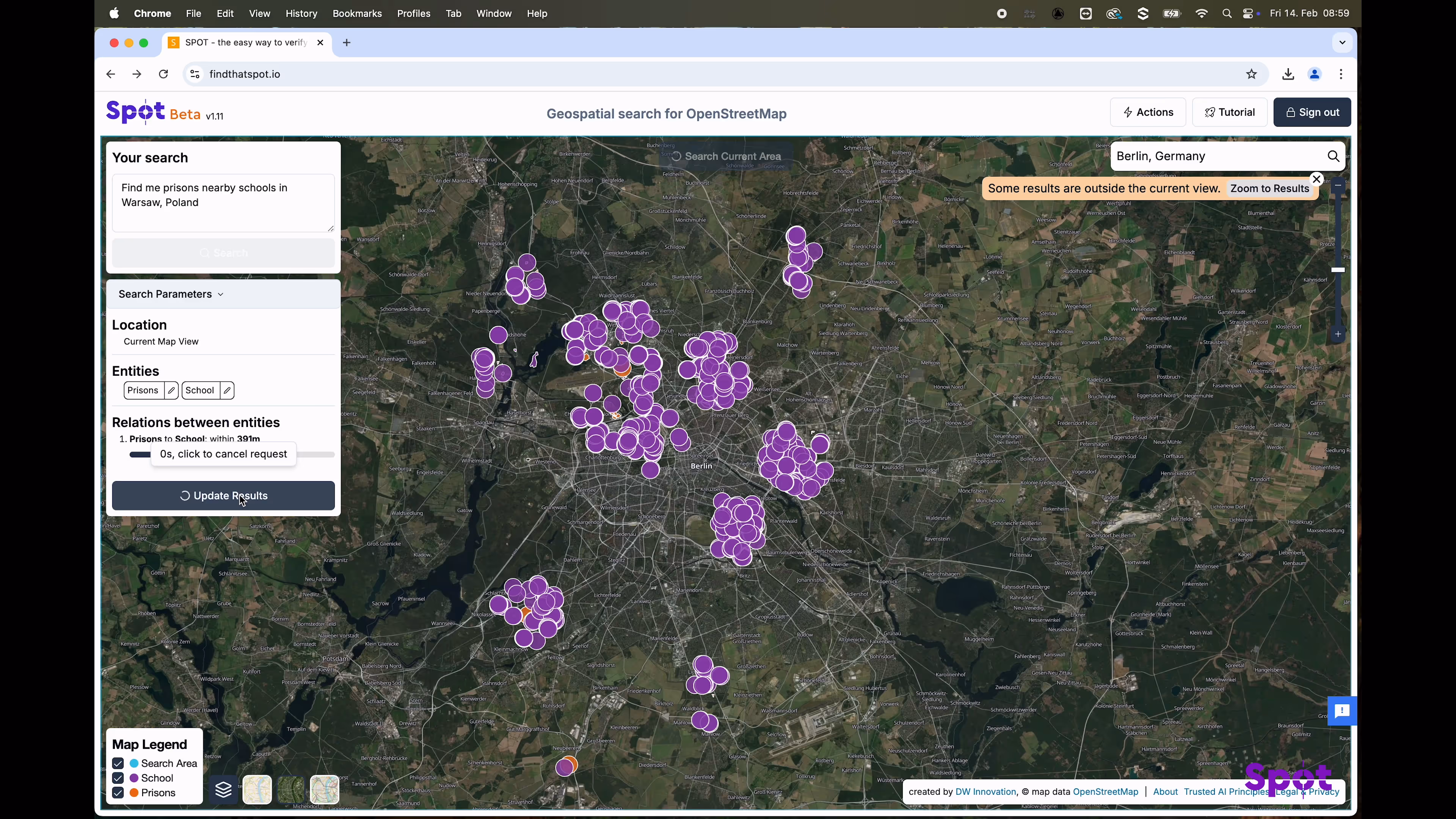This screenshot has width=1456, height=819.
Task: Click the Wi-Fi status icon
Action: 1201,14
